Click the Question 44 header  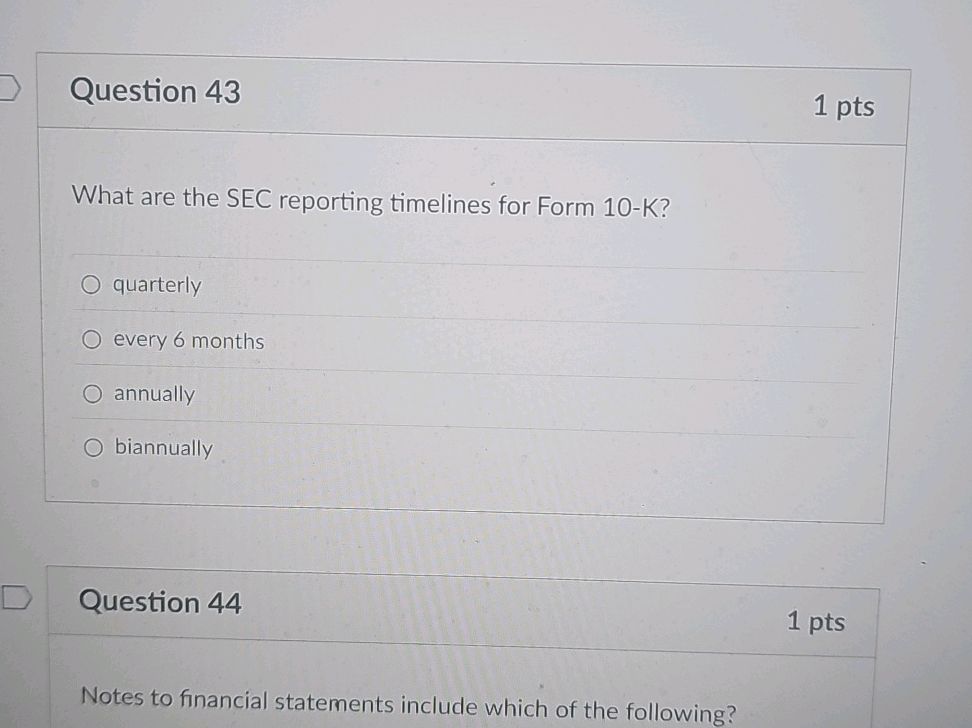coord(160,603)
